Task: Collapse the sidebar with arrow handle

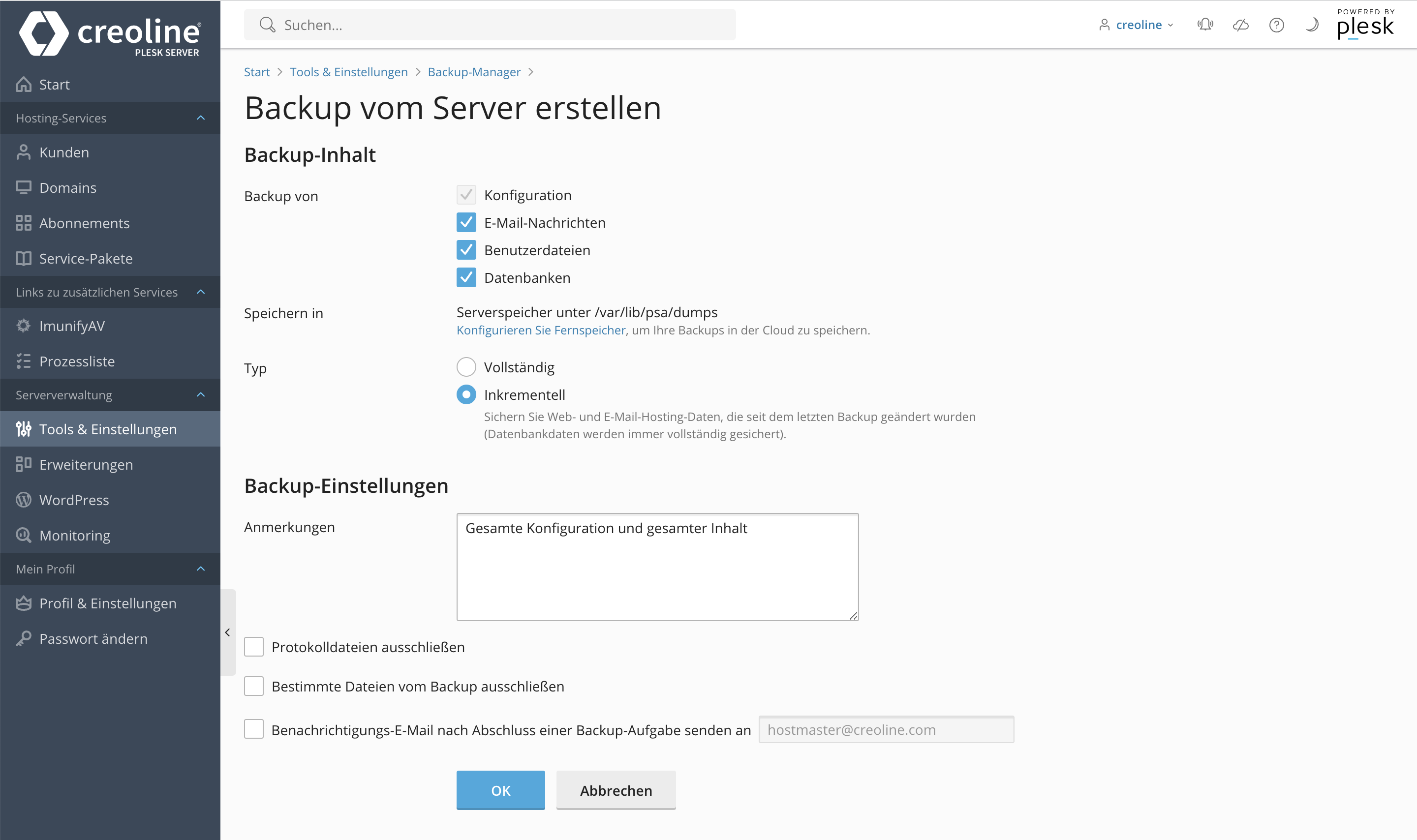Action: (228, 632)
